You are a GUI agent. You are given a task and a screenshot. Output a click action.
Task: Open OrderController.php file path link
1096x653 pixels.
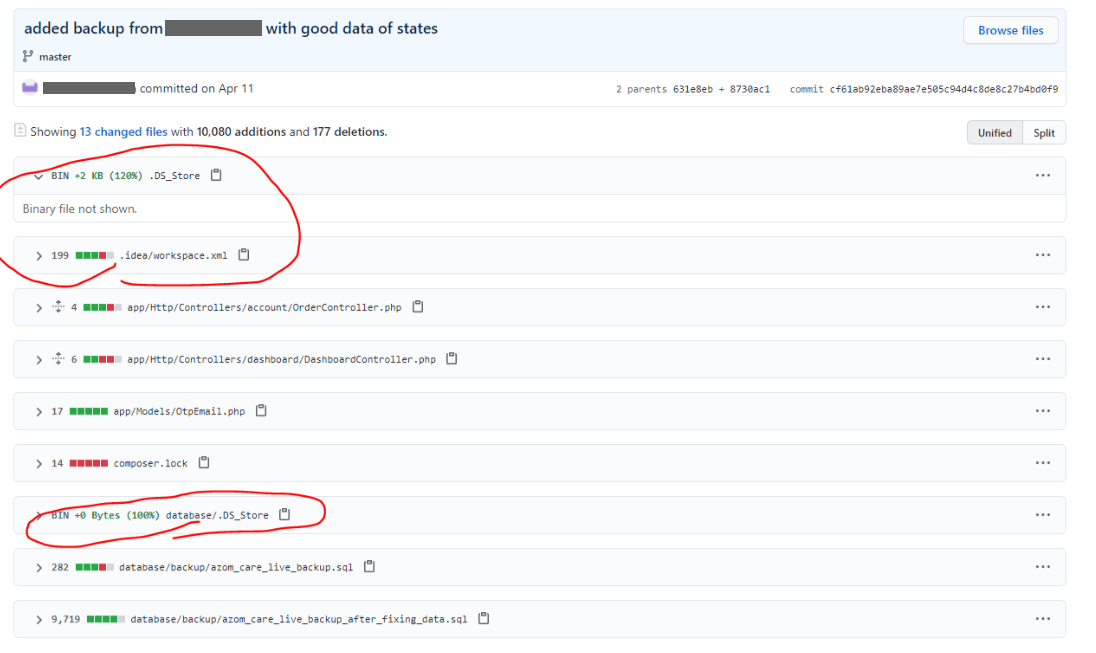pos(264,307)
